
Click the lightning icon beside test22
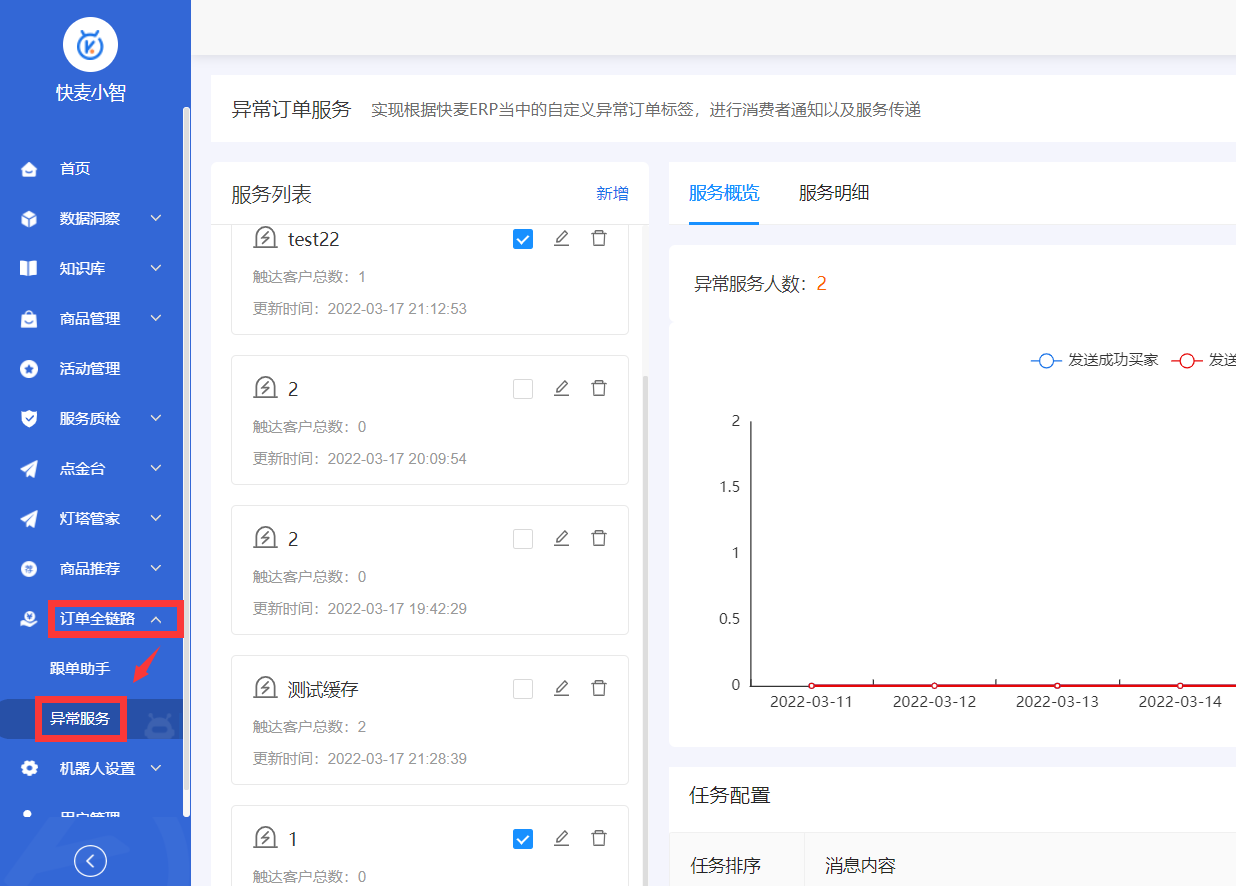(x=265, y=238)
